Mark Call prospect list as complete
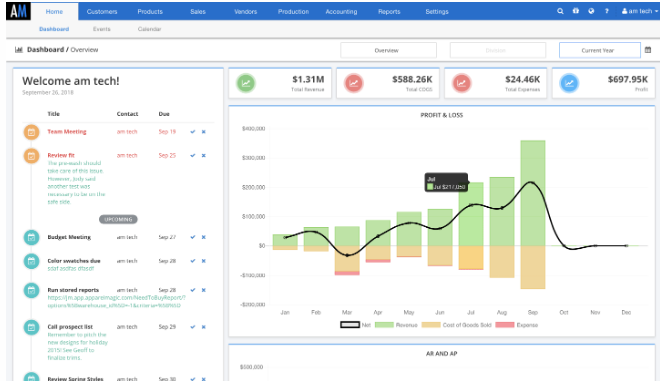Screen dimensions: 660x381 click(193, 327)
